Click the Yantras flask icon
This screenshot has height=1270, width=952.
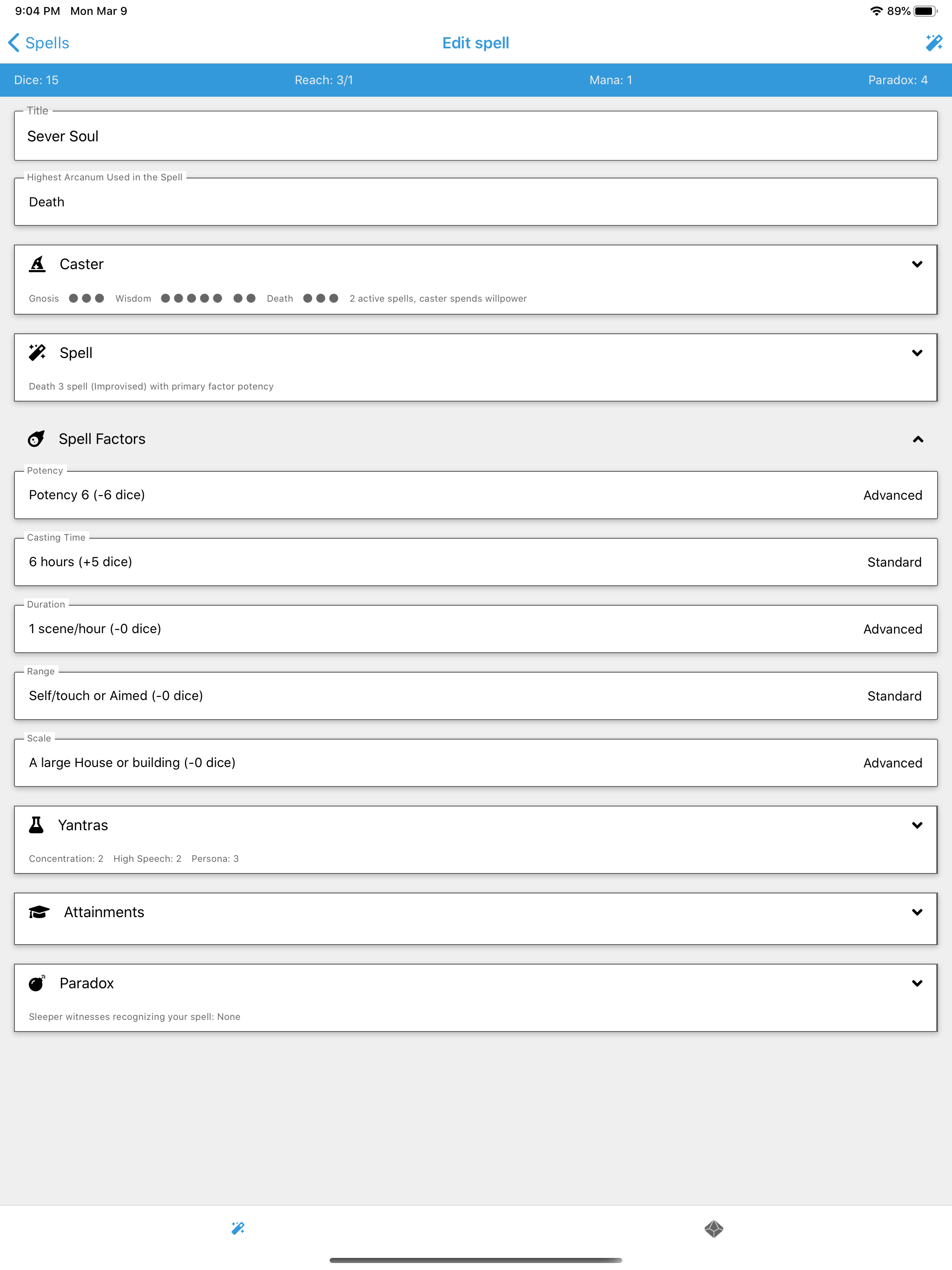pos(36,825)
